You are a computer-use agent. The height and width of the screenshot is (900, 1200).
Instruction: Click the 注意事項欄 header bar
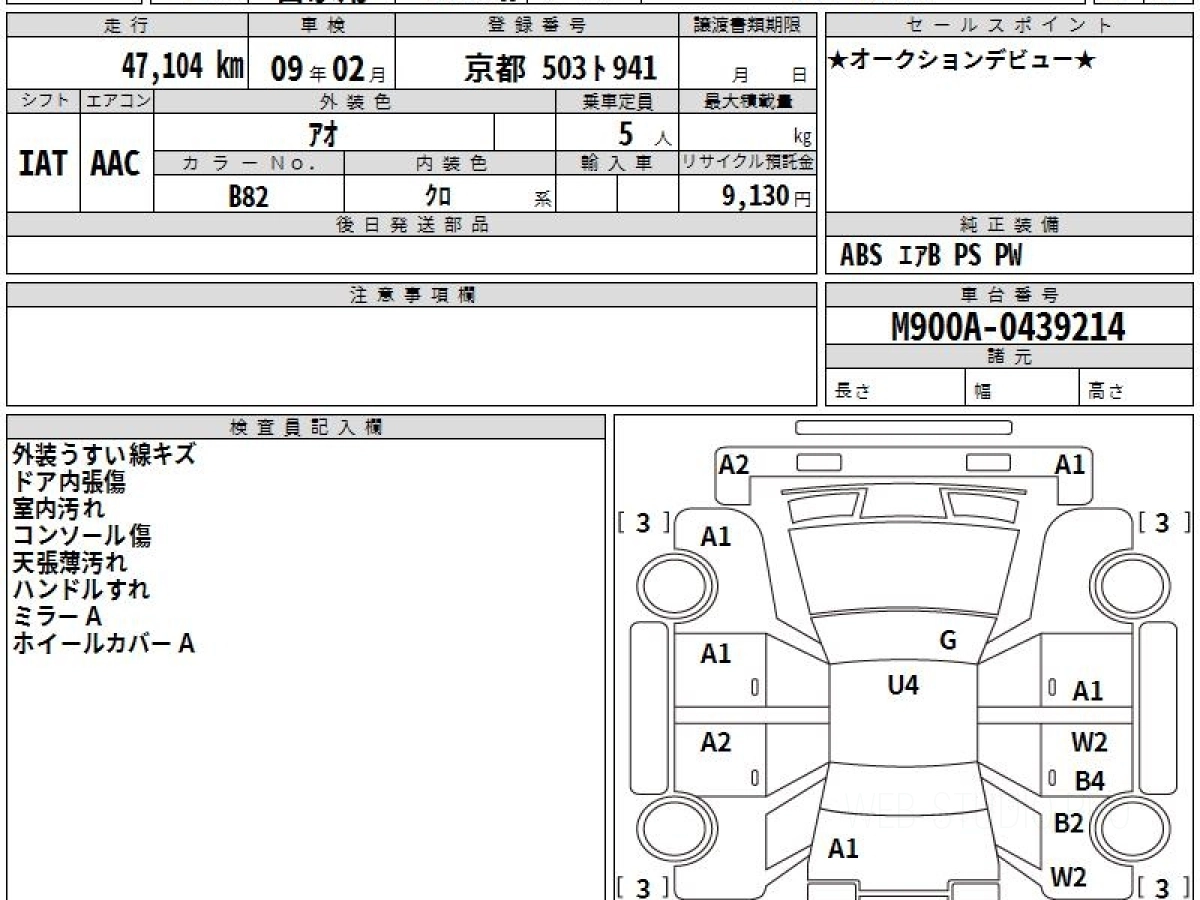click(x=411, y=295)
